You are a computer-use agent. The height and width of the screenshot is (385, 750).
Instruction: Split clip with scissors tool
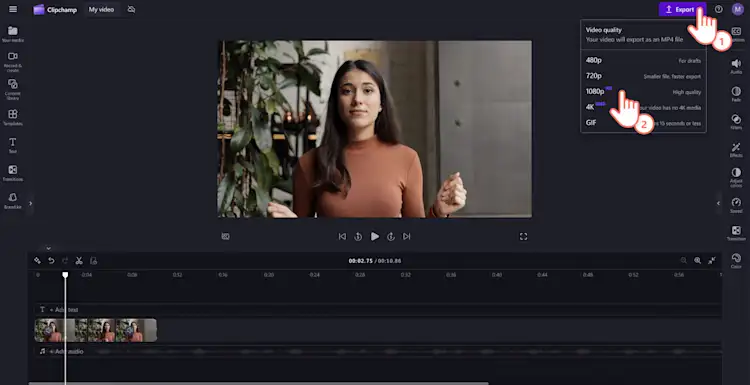click(79, 261)
